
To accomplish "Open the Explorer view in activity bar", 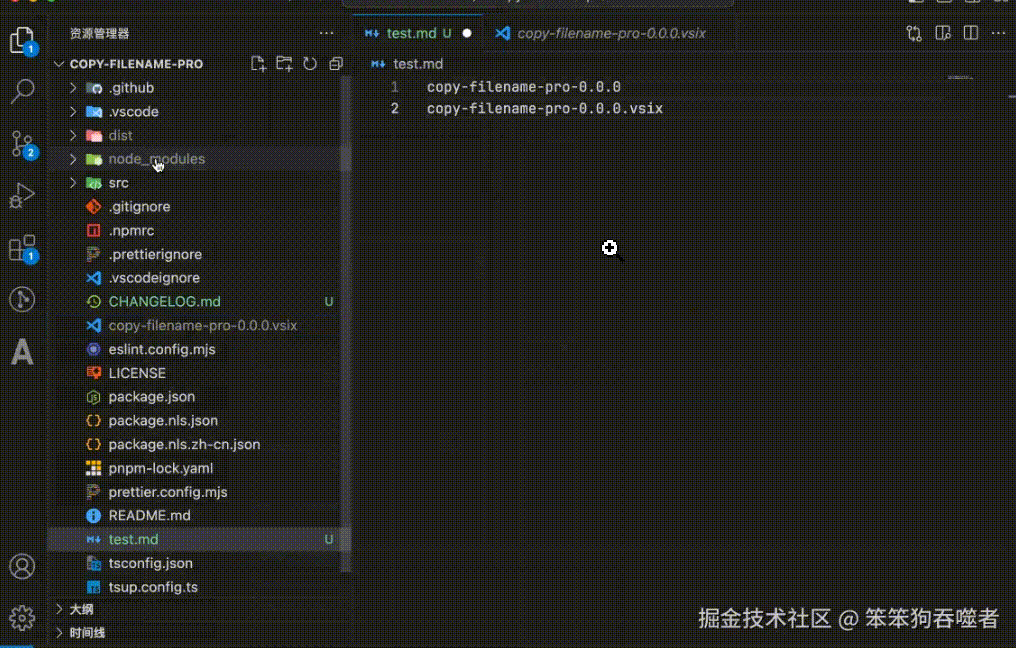I will click(23, 40).
